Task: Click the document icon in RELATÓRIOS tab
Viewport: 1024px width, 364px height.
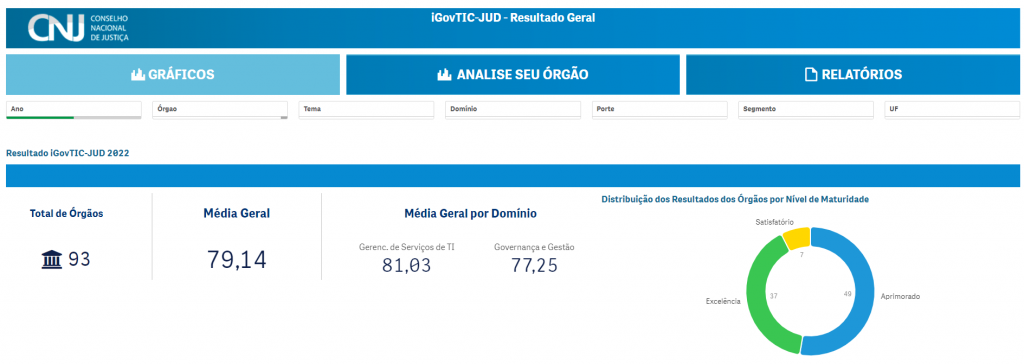Action: [x=810, y=75]
